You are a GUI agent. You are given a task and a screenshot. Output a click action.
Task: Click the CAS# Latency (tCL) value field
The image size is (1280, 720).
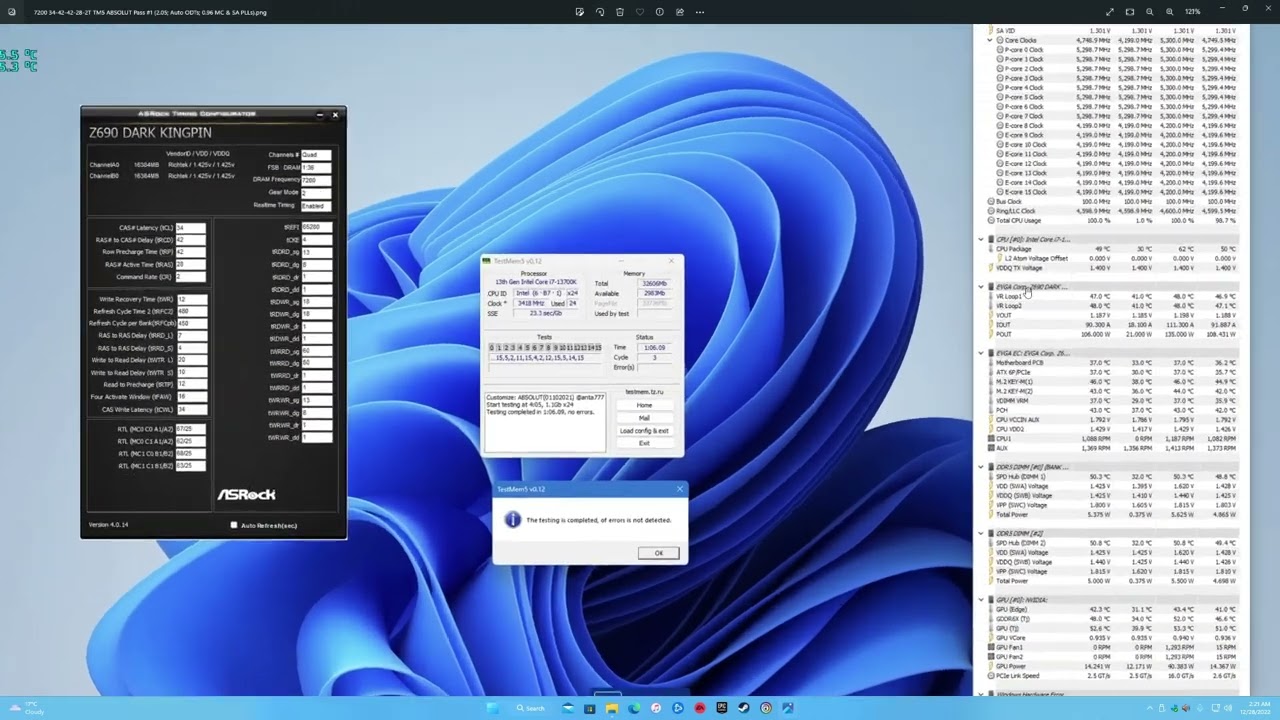190,228
